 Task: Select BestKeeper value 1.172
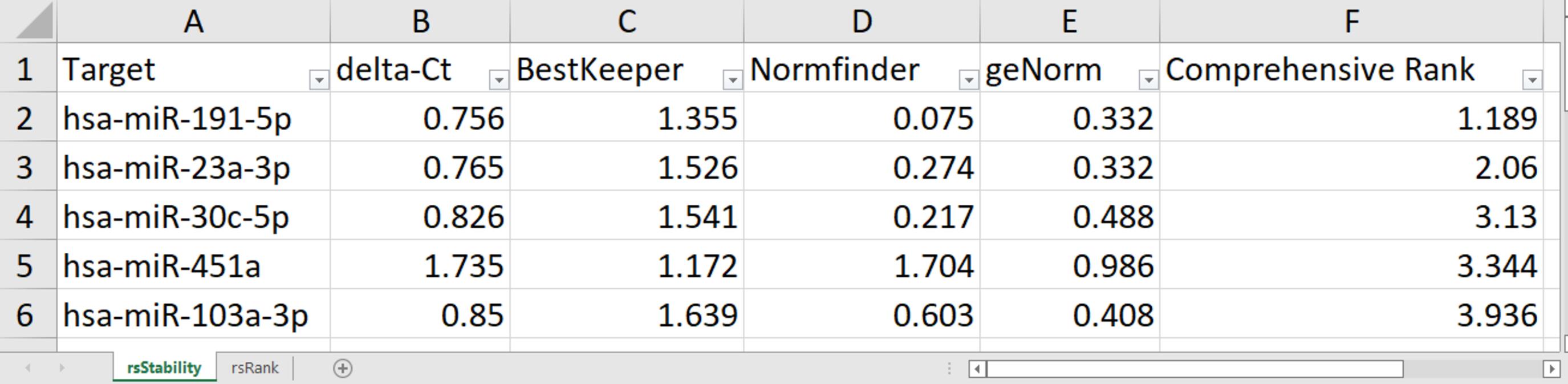click(627, 265)
